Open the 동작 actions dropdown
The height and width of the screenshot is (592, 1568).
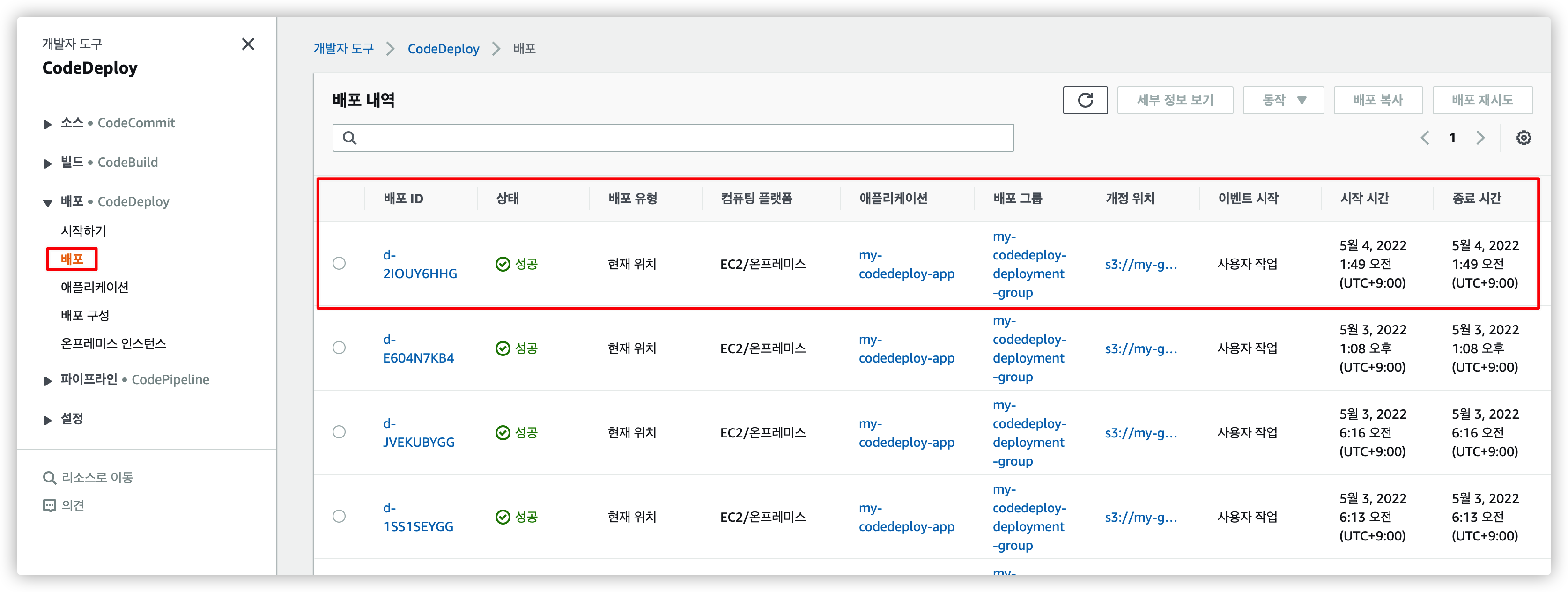click(x=1282, y=100)
